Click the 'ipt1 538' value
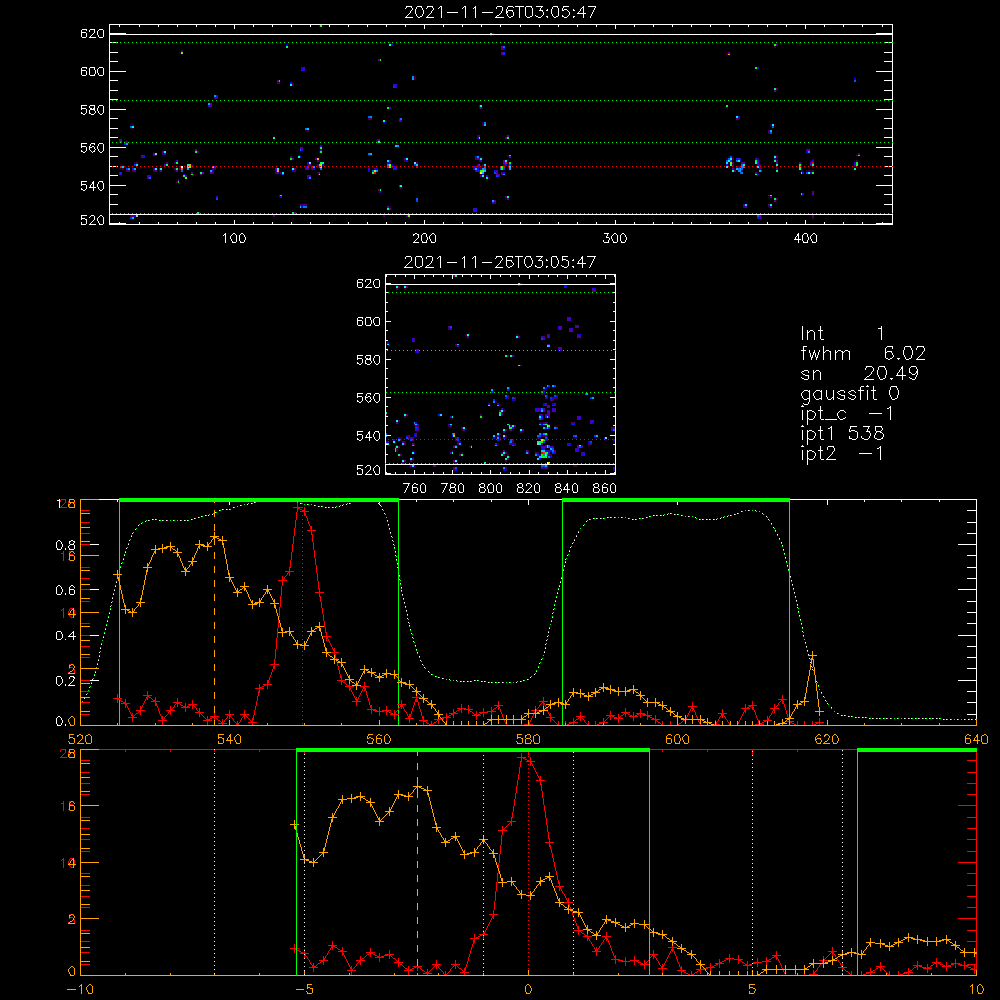Image resolution: width=1000 pixels, height=1000 pixels. 842,434
